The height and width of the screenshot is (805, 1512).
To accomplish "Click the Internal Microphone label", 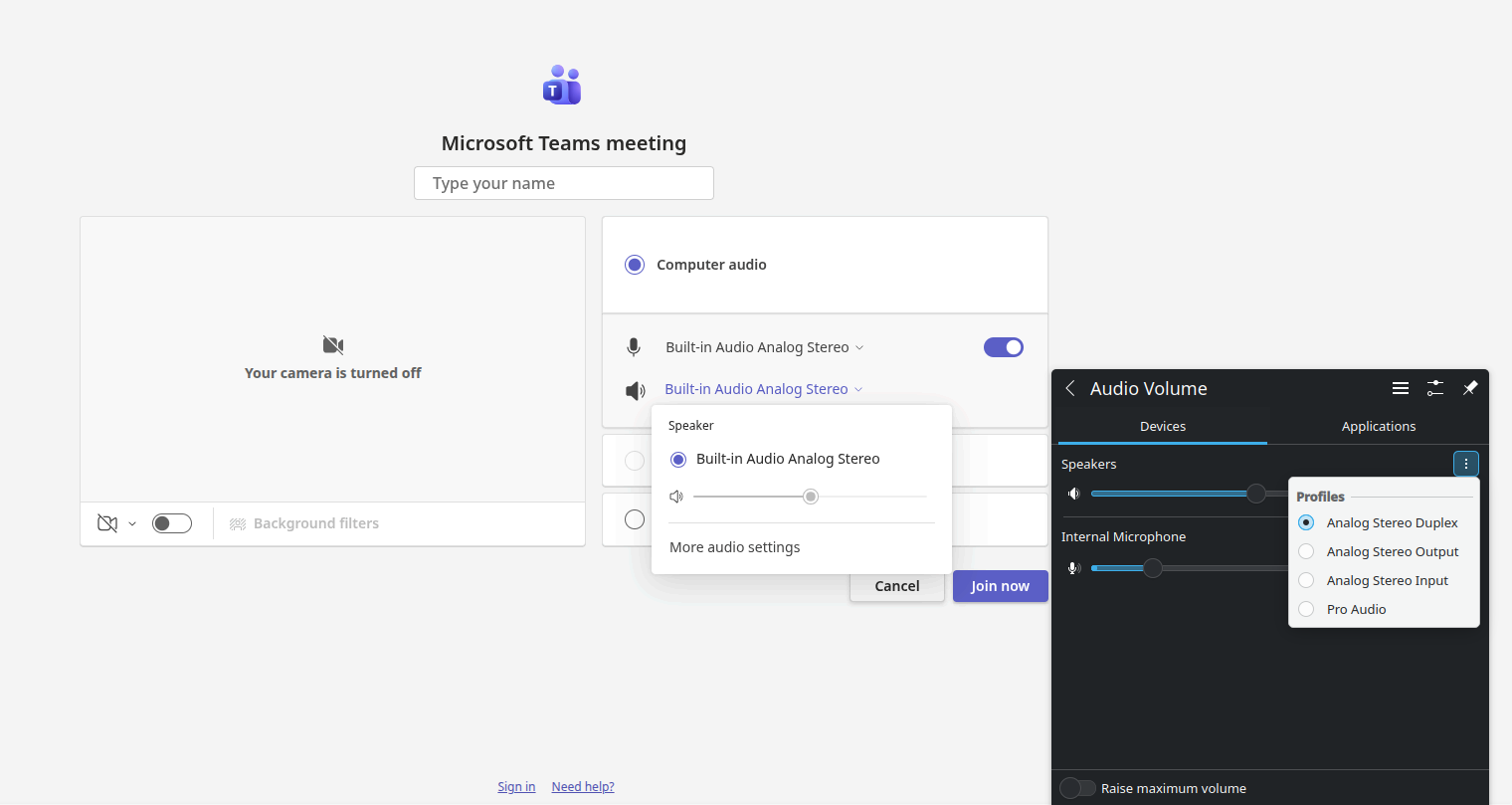I will (1124, 536).
